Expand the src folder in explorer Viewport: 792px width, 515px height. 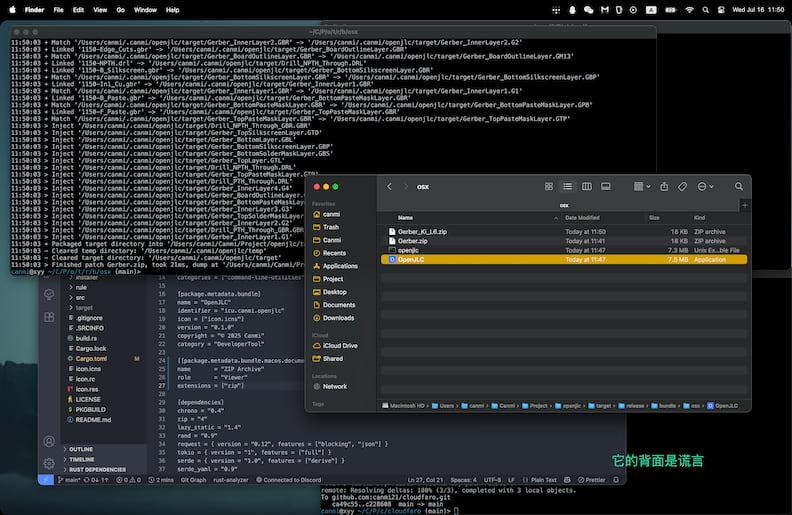click(x=81, y=297)
